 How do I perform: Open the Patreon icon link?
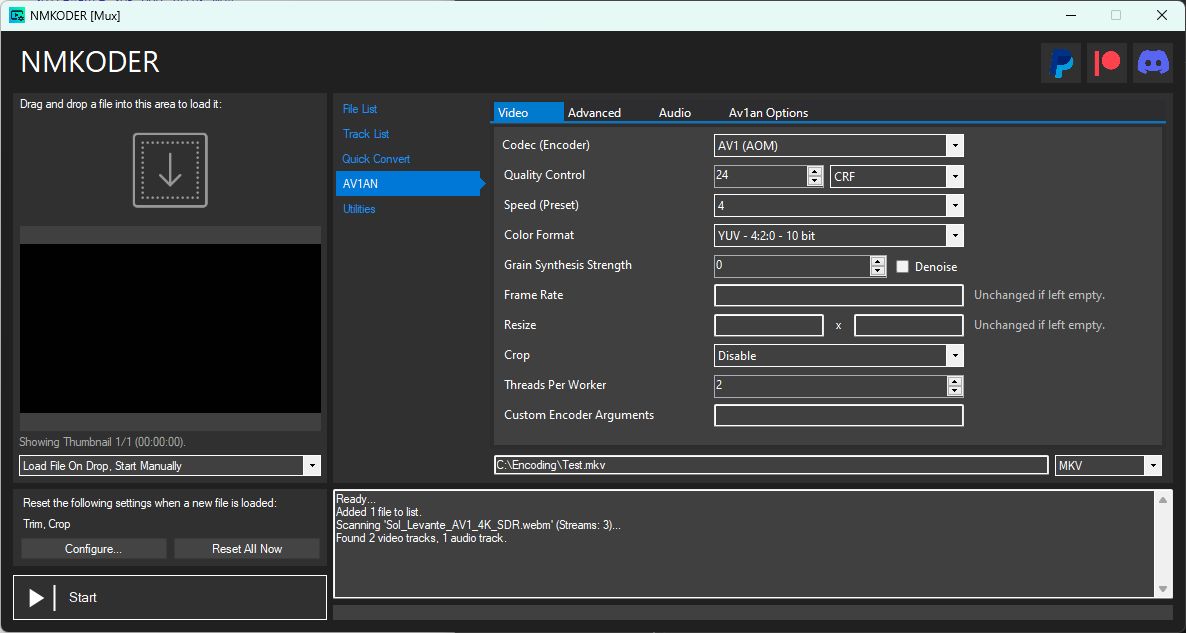[x=1107, y=63]
